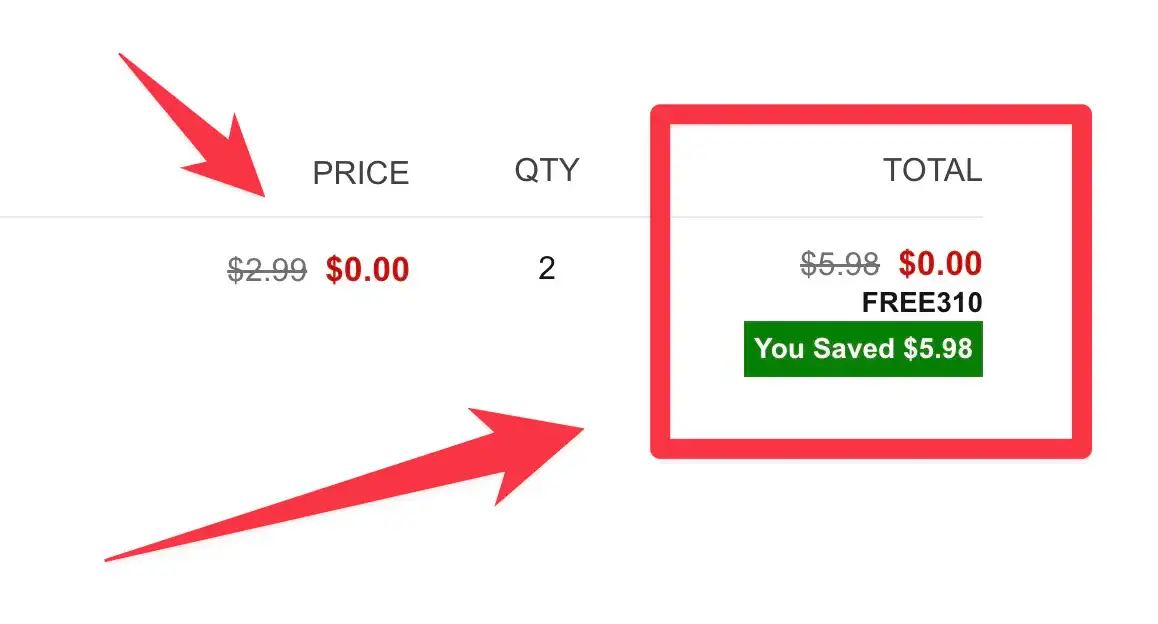Click the FREE310 promo code
The image size is (1158, 624).
922,303
